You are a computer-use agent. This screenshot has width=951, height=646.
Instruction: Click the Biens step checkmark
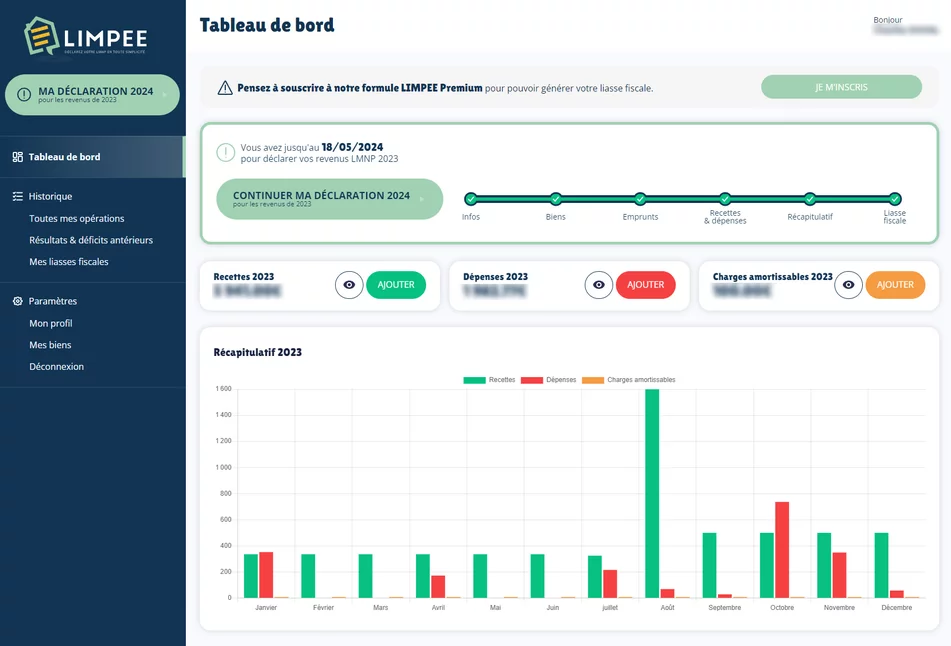(556, 199)
